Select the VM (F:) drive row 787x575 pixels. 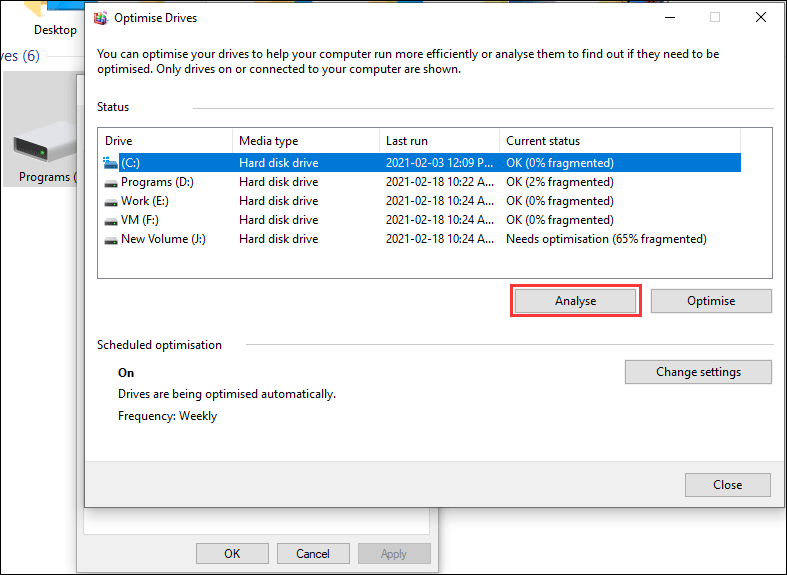click(420, 220)
